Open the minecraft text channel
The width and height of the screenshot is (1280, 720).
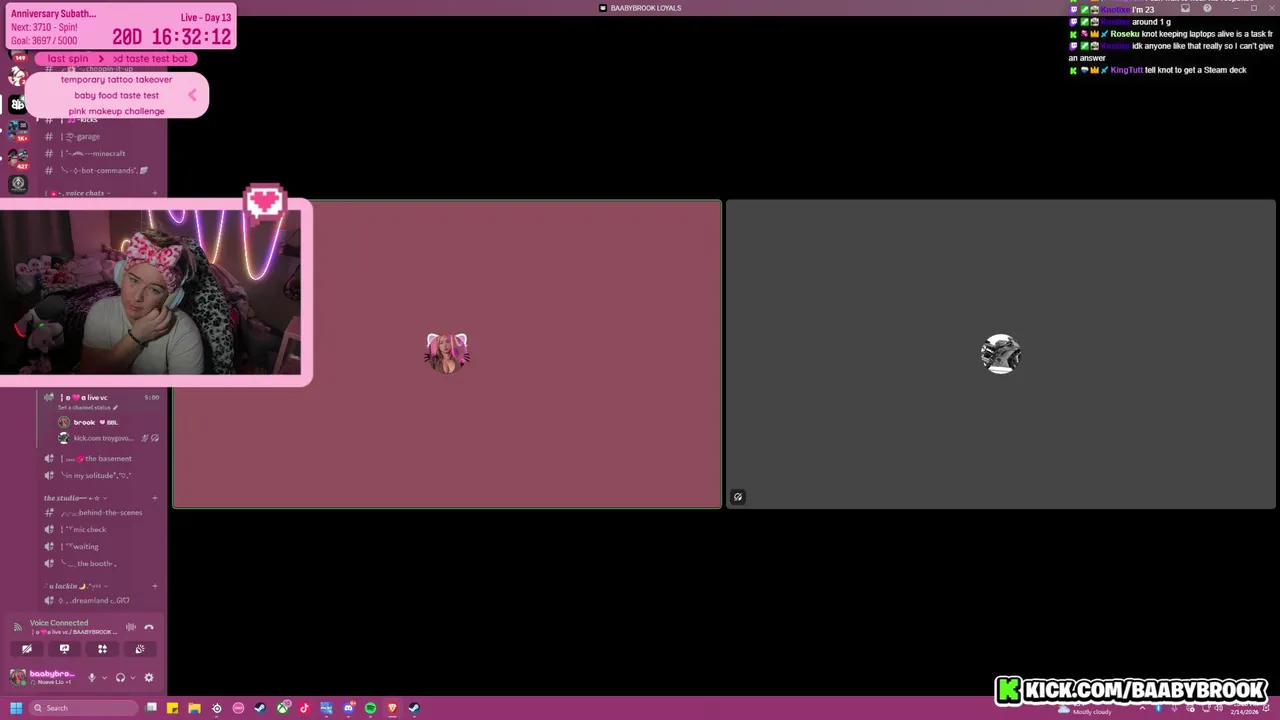tap(100, 153)
